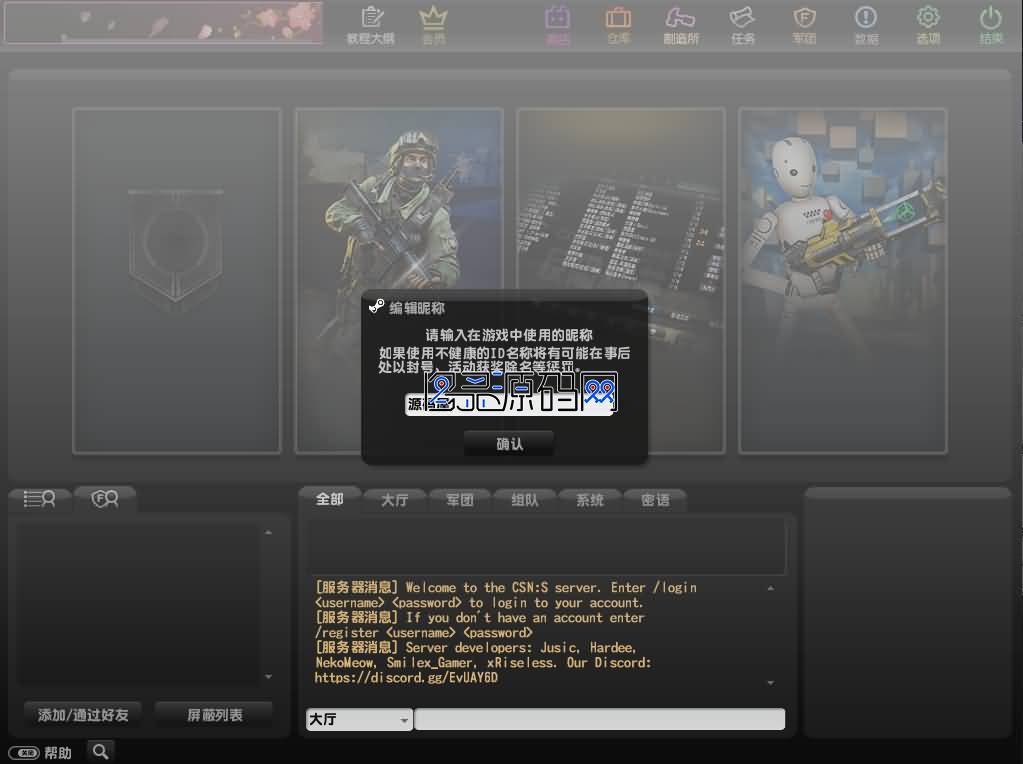Screen dimensions: 1023x764
Task: Open the clan (军团) shield icon in top bar
Action: 804,25
